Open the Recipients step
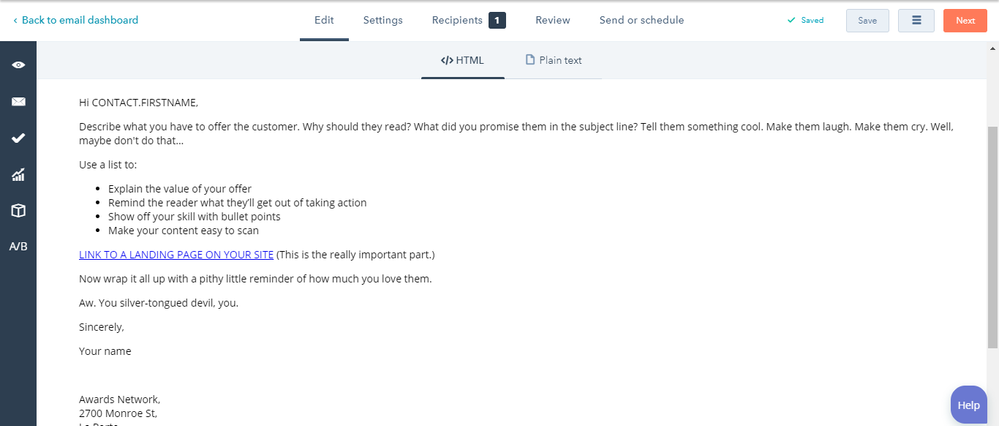999x426 pixels. pos(457,20)
